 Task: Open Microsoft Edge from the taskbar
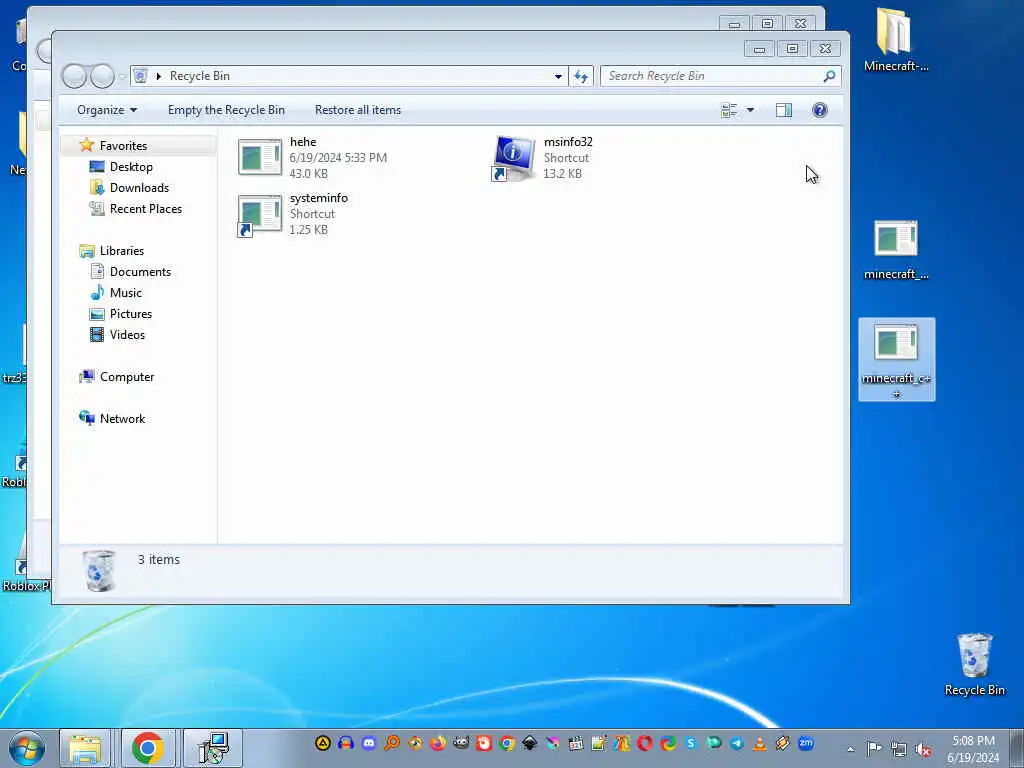[668, 743]
